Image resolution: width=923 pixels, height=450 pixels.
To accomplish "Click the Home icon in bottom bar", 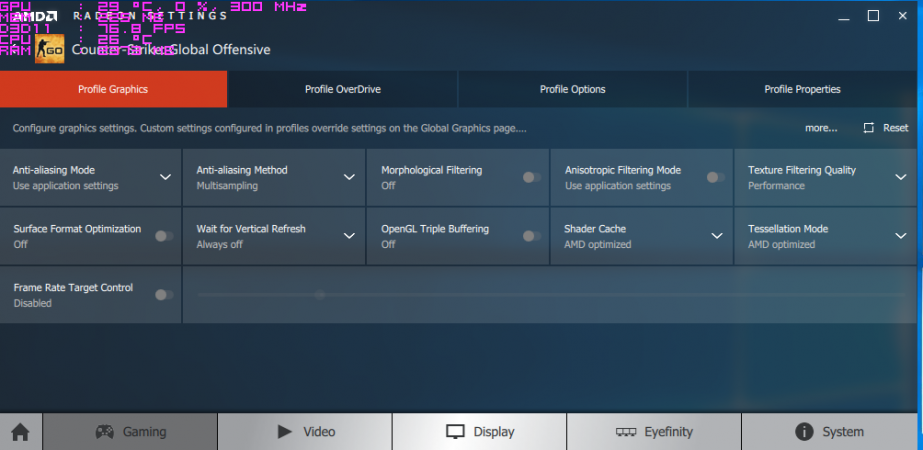I will point(20,432).
